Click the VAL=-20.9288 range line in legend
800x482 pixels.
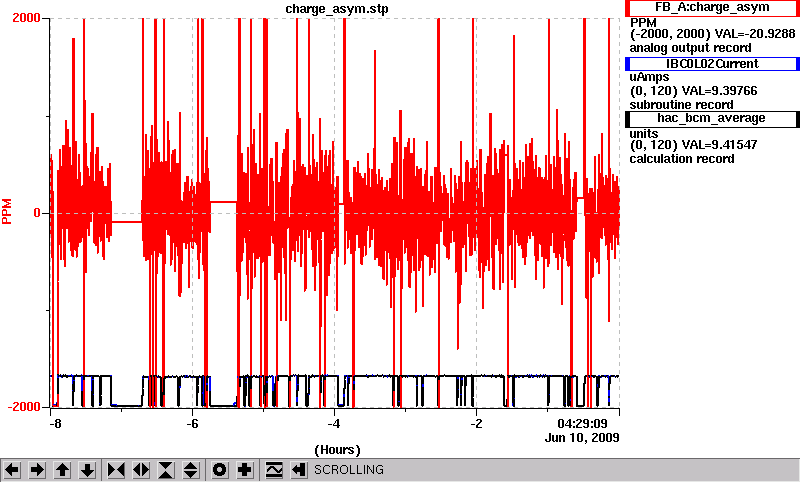coord(712,34)
